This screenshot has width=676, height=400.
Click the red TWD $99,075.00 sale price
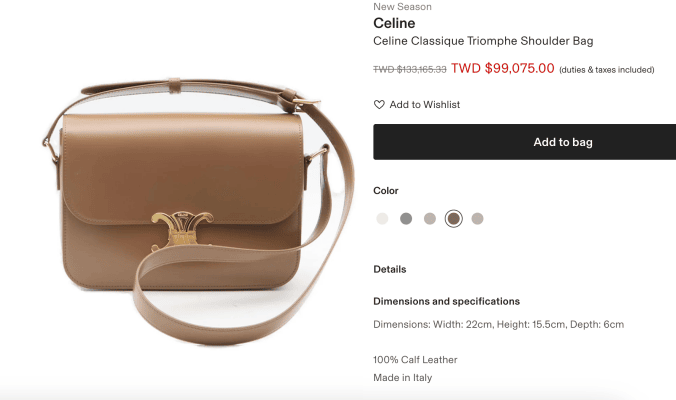503,68
